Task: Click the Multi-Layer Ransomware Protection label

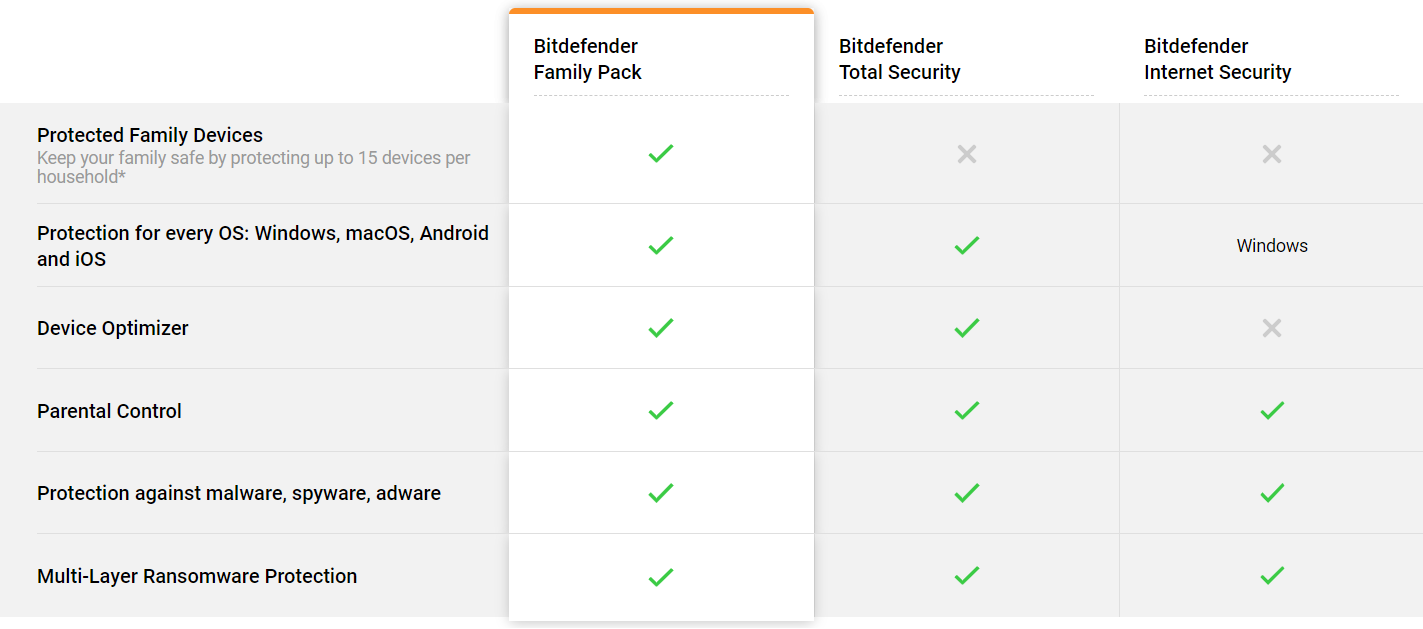Action: point(197,576)
